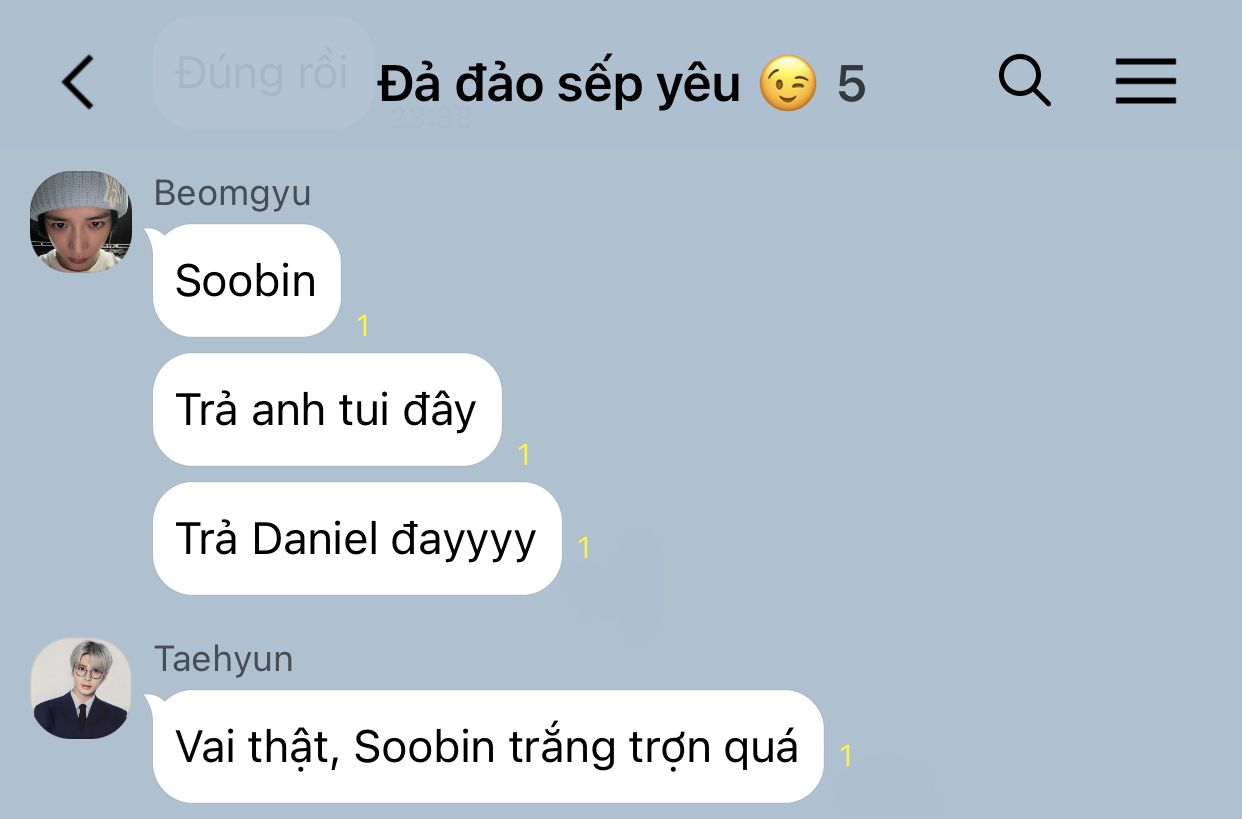Tap the Taehyun sender name
This screenshot has width=1242, height=819.
[x=223, y=659]
